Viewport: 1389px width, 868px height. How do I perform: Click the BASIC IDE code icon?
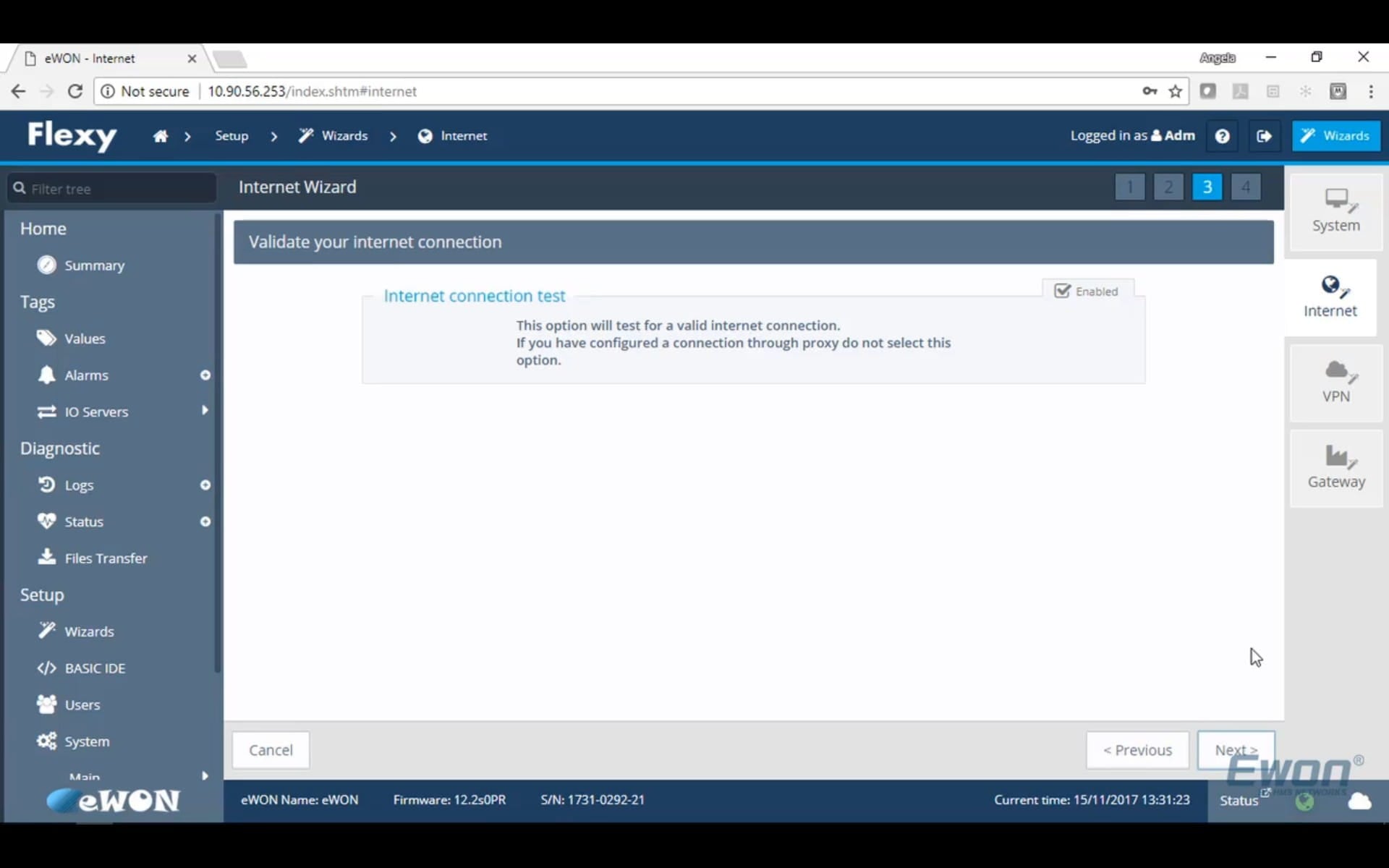[x=46, y=668]
